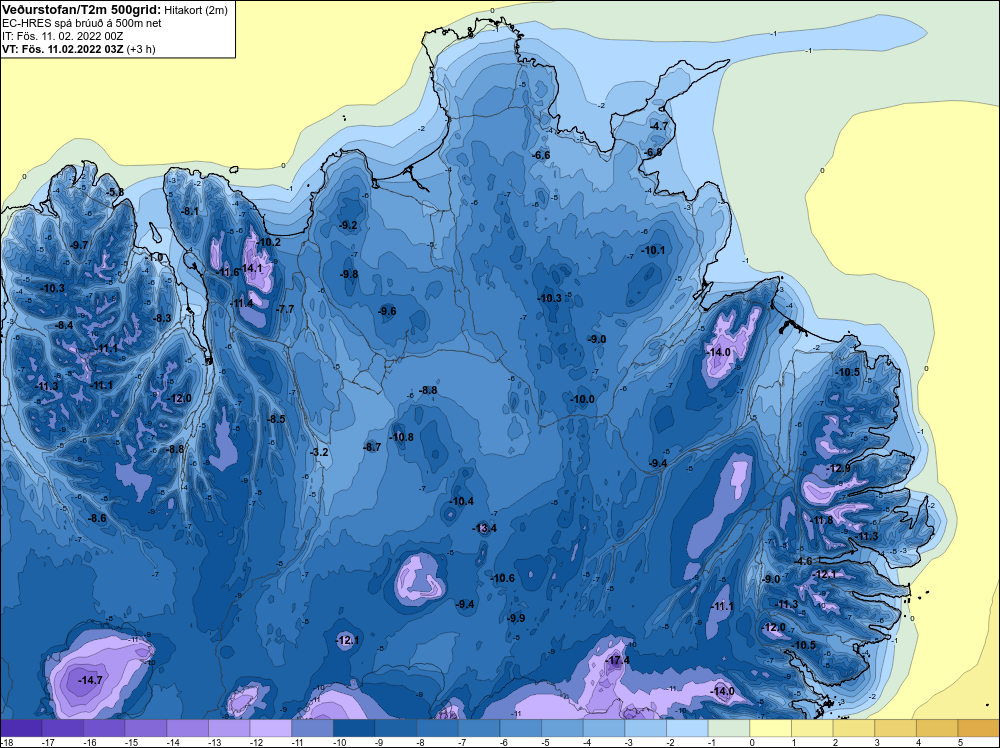Viewport: 1000px width, 748px height.
Task: Click the -7.7 temperature value
Action: pyautogui.click(x=285, y=309)
